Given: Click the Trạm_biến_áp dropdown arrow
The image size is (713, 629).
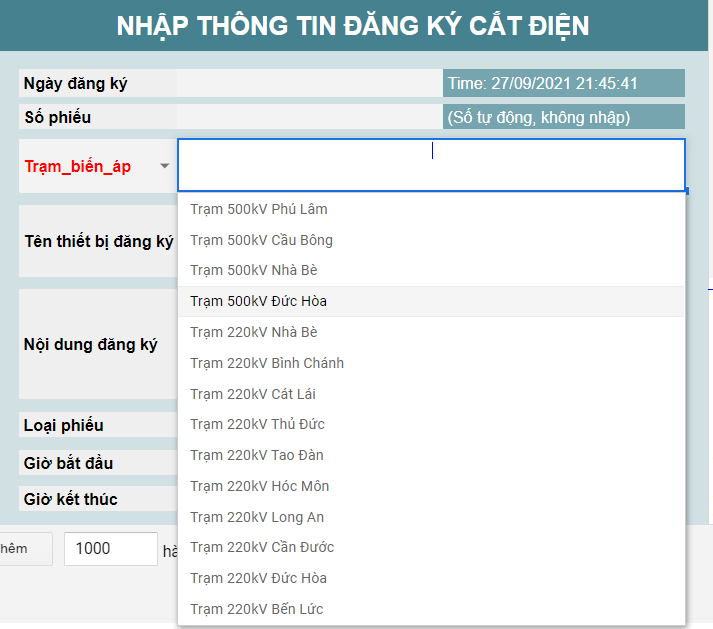Looking at the screenshot, I should [x=165, y=166].
